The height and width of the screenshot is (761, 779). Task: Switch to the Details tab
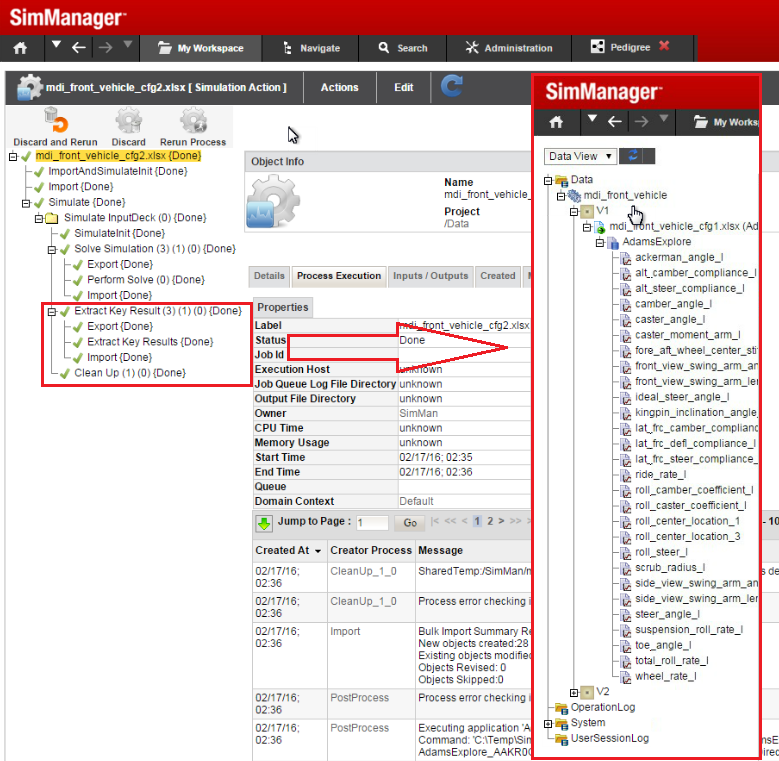(269, 276)
